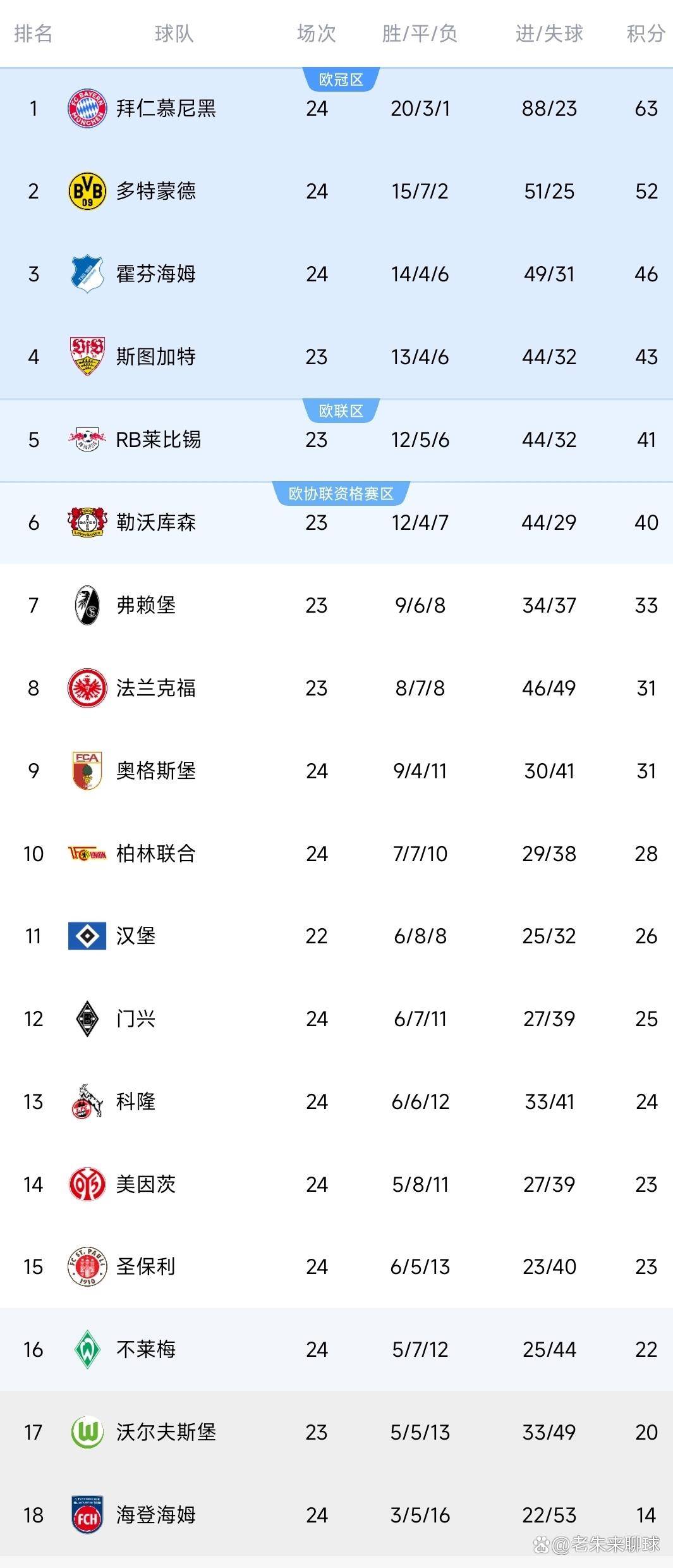Tap the 欧协联资格赛区 zone label
The height and width of the screenshot is (1568, 673).
coord(341,494)
